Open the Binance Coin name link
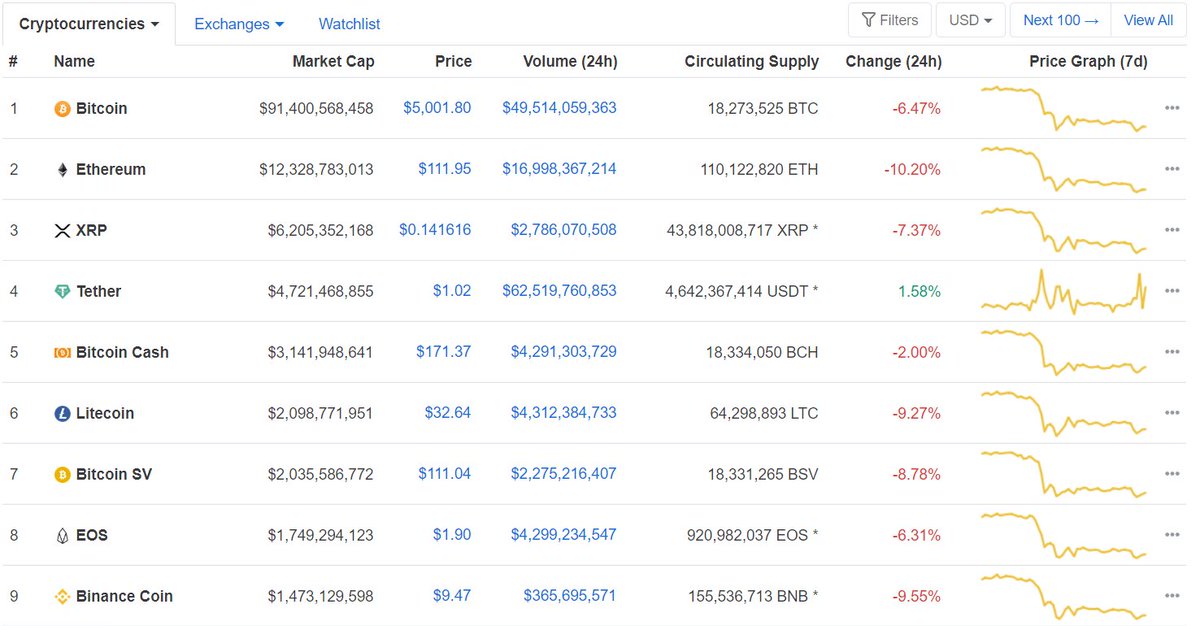The height and width of the screenshot is (626, 1200). click(x=124, y=597)
